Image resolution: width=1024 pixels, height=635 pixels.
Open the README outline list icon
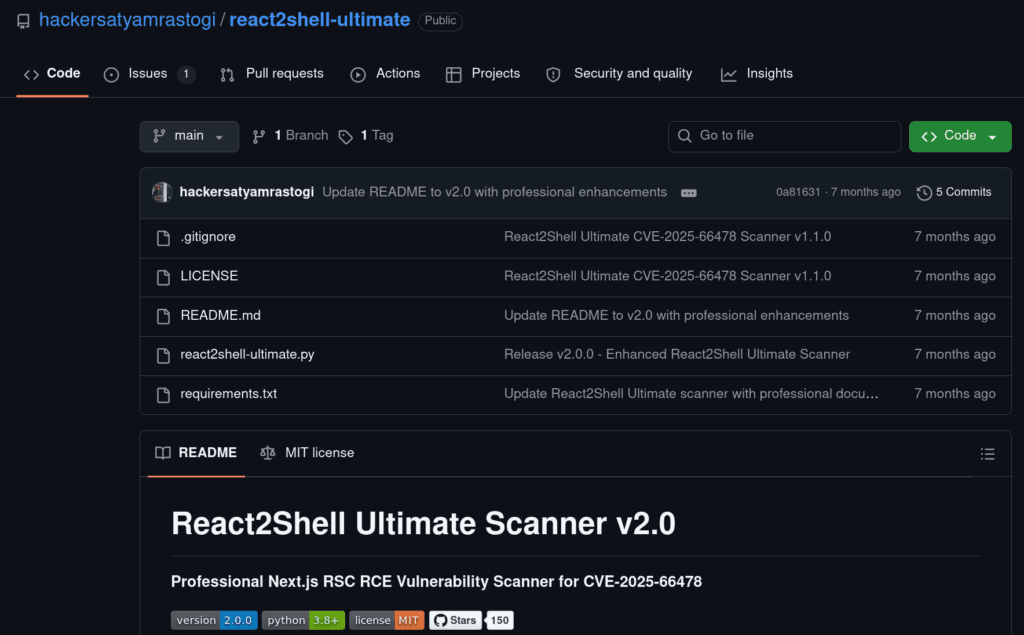(987, 454)
